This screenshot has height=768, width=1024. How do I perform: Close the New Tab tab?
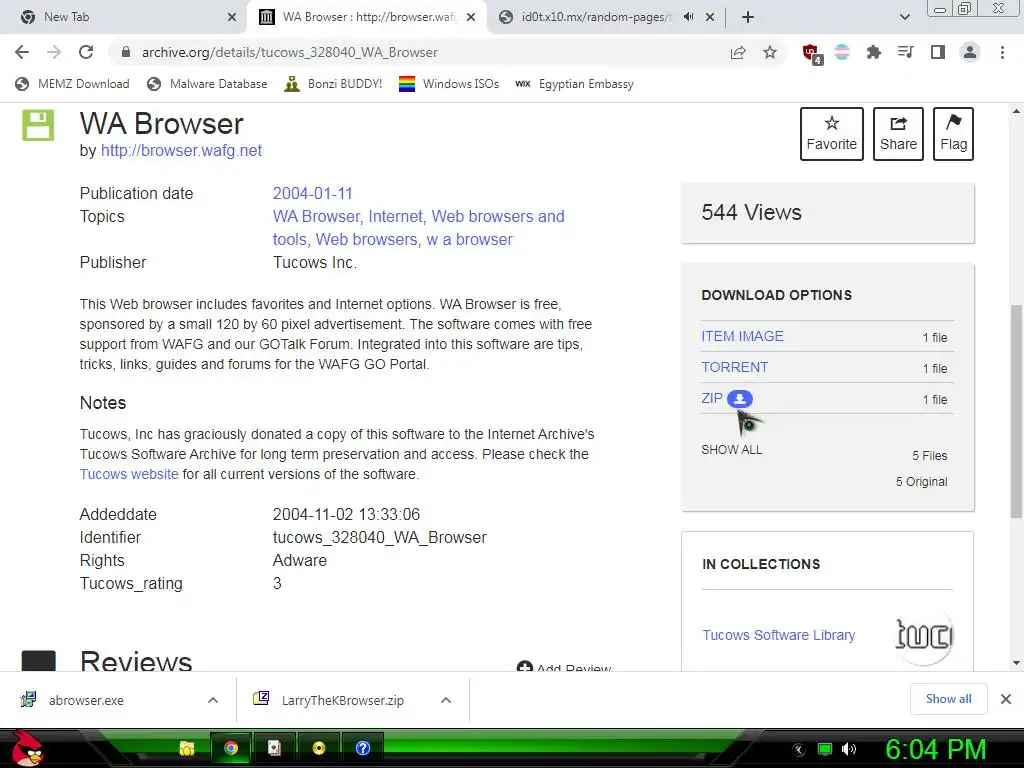point(232,17)
